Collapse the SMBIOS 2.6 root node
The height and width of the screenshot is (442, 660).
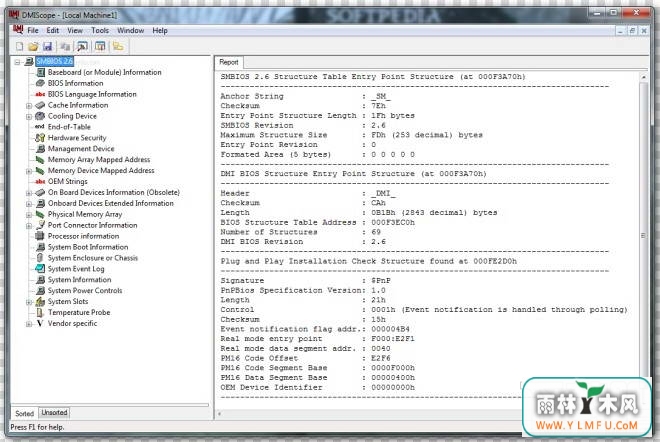[17, 62]
